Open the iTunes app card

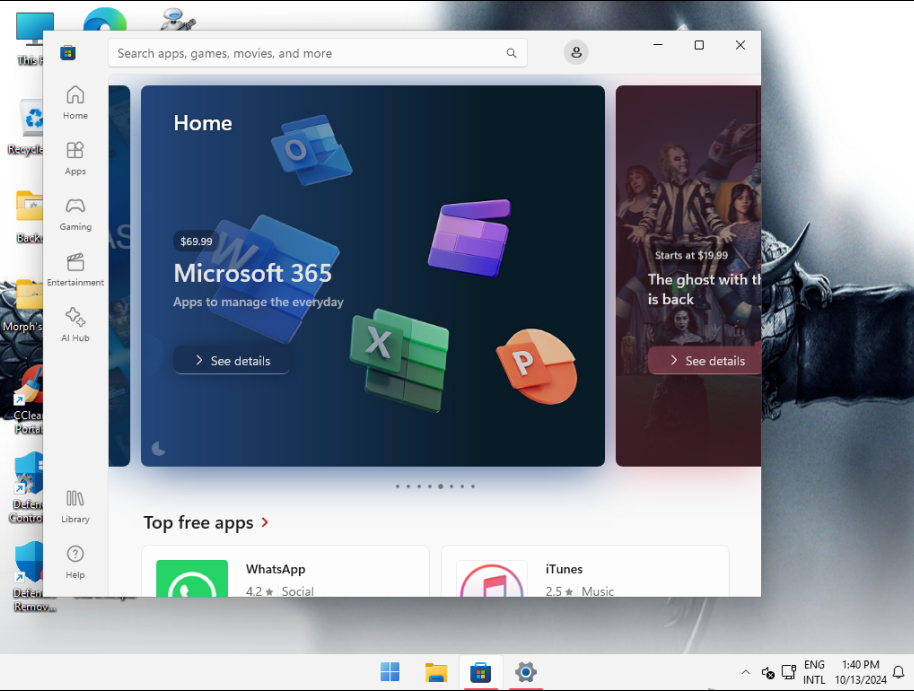tap(585, 571)
